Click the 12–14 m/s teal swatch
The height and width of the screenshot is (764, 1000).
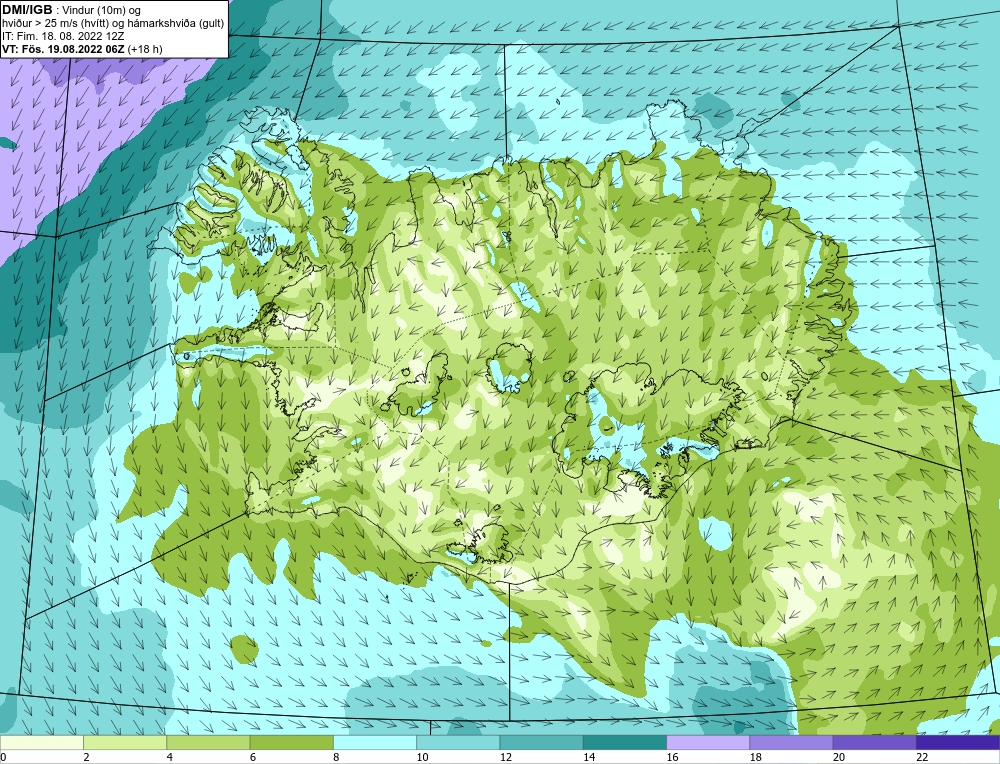541,742
